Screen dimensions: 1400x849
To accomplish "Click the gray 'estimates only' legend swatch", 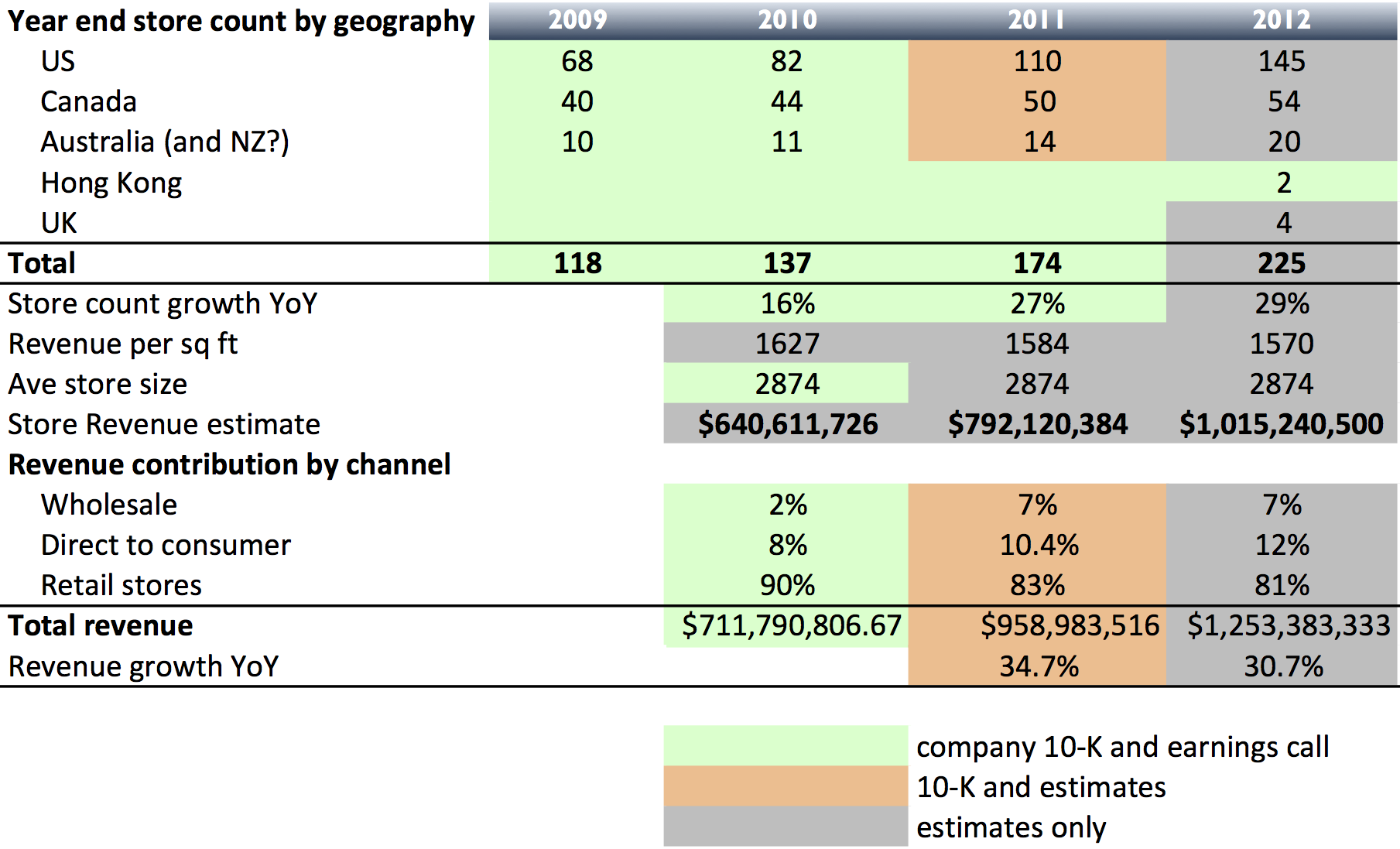I will [786, 826].
